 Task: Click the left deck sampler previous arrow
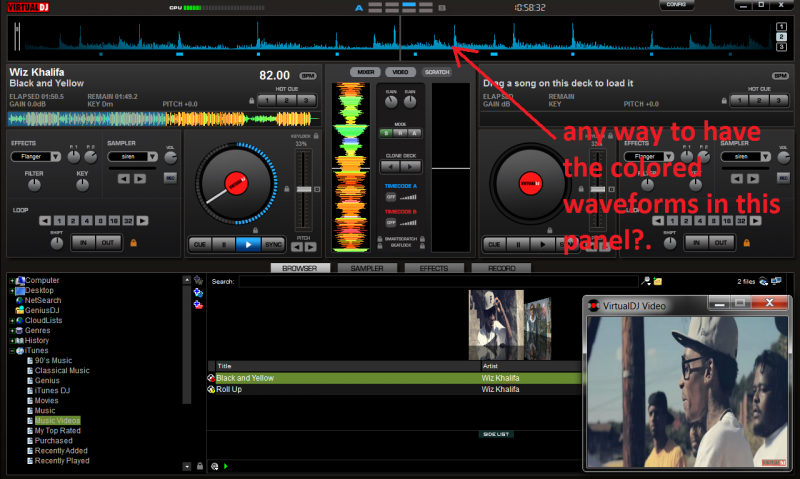pyautogui.click(x=124, y=179)
